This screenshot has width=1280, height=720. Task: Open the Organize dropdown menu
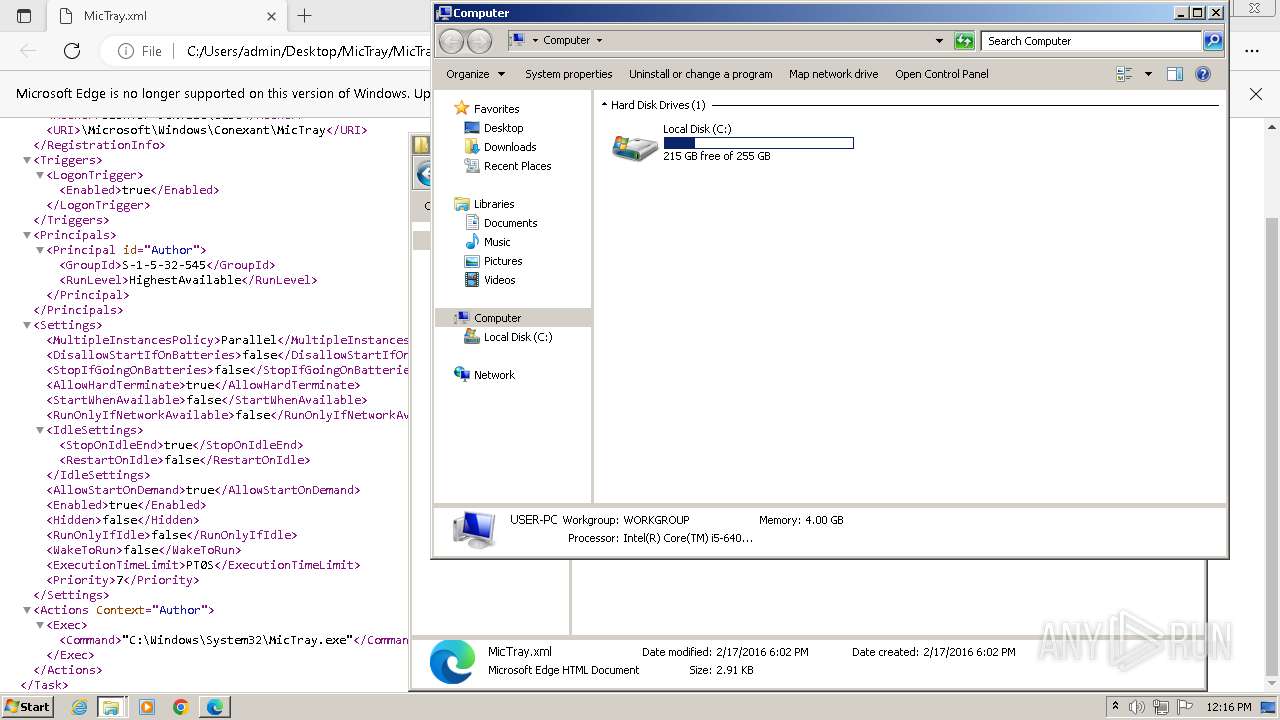click(x=476, y=74)
